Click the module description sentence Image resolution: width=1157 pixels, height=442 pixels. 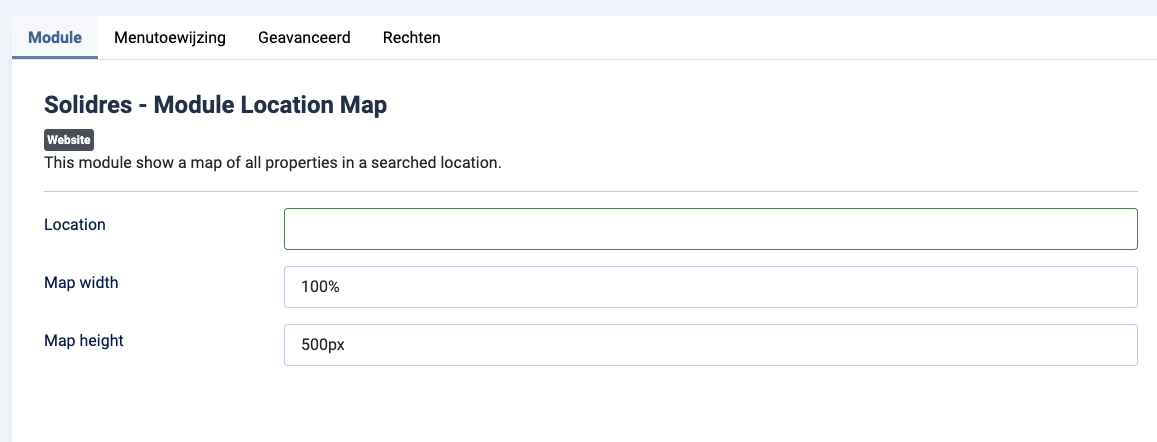point(272,162)
